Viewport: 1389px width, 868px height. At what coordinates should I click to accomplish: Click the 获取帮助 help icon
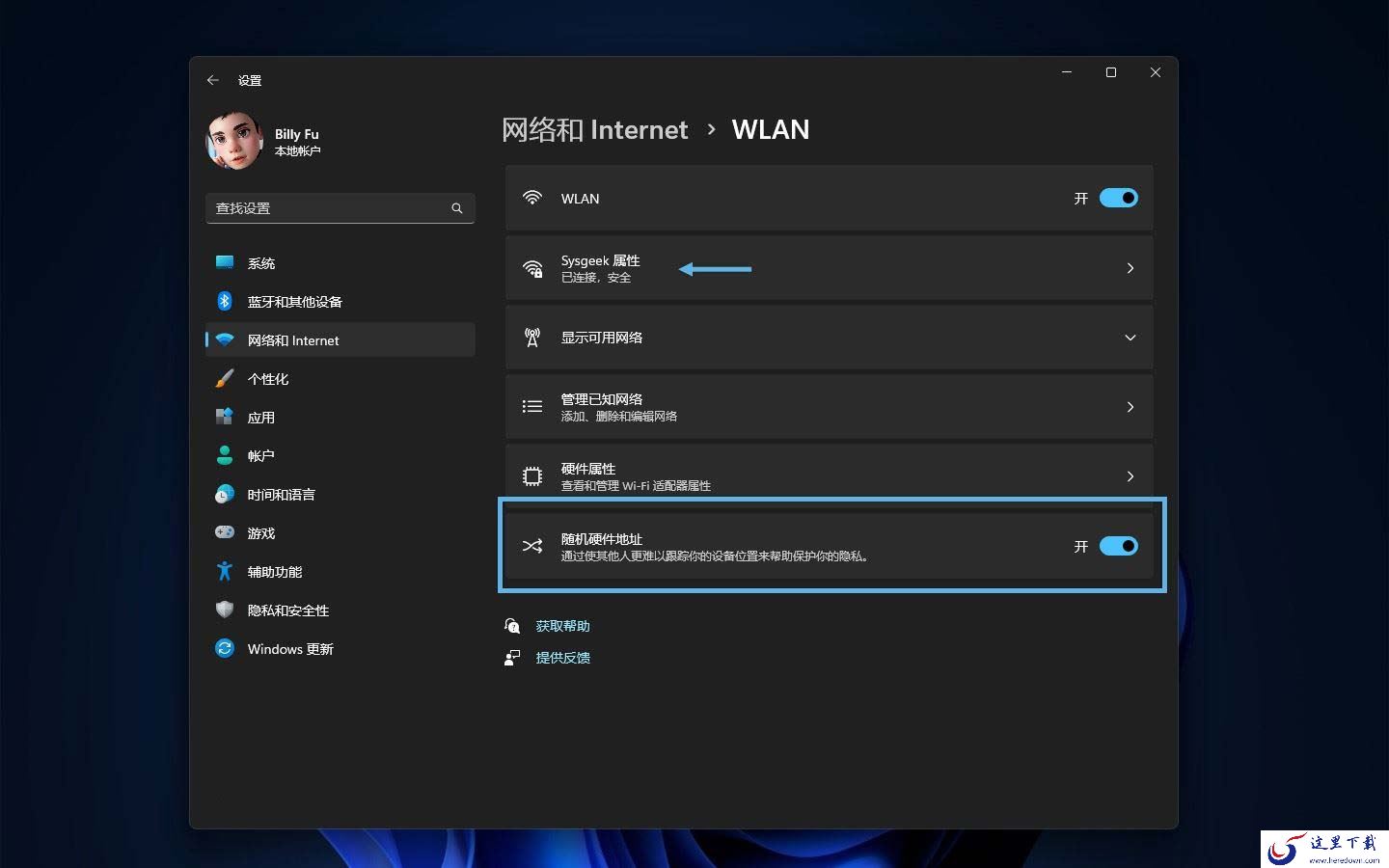click(x=512, y=626)
